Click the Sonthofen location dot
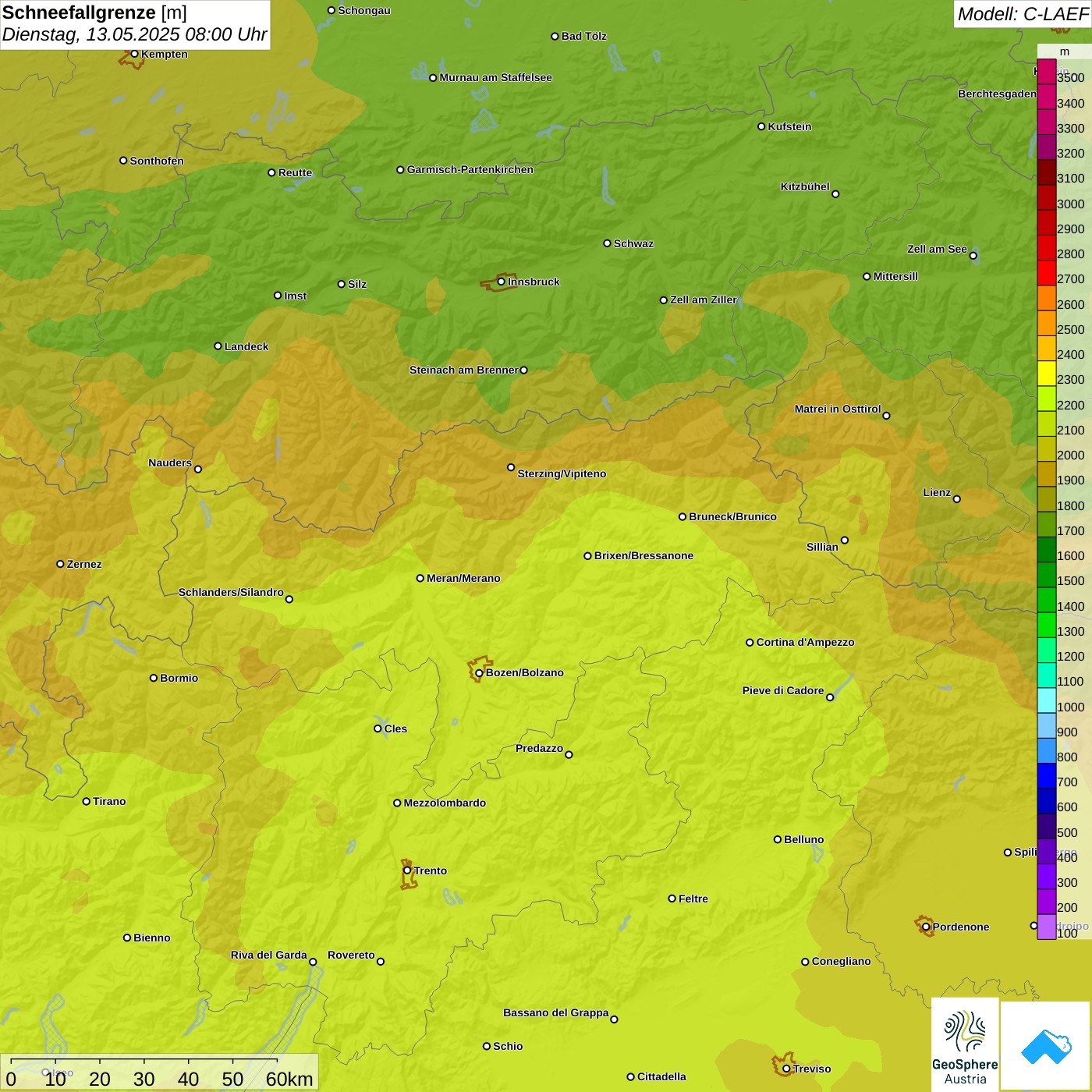This screenshot has height=1092, width=1092. click(123, 161)
